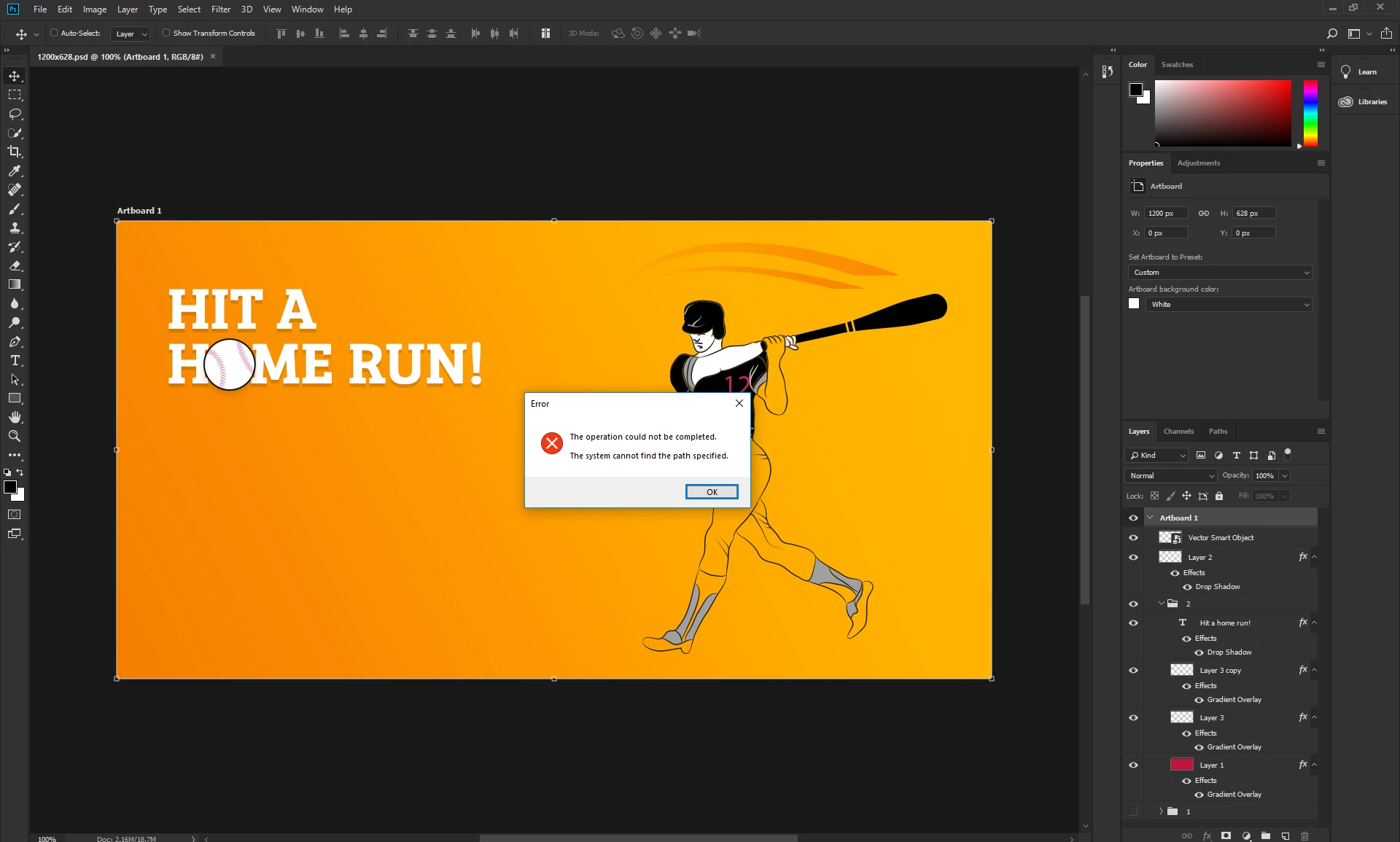Select the Lasso tool
Screen dimensions: 1400x842
15,114
